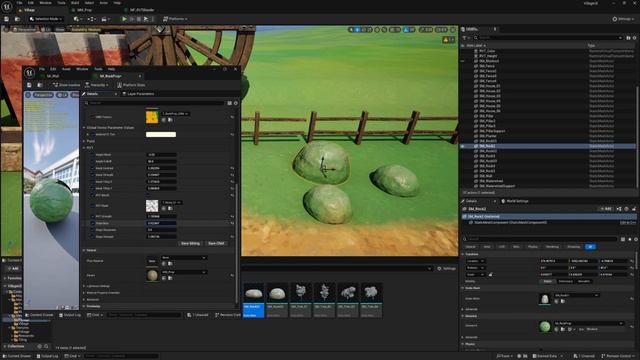Click browse icon under the static mesh dropdown

point(563,301)
